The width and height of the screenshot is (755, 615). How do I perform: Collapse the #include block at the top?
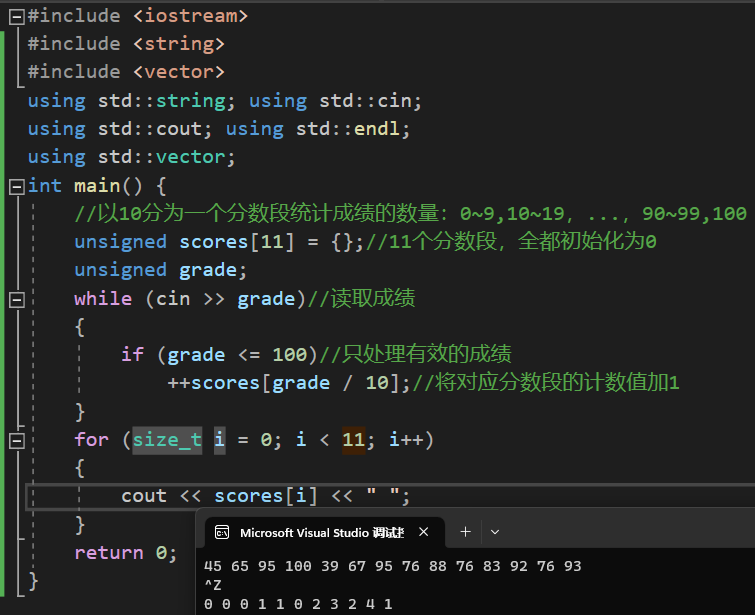tap(15, 16)
